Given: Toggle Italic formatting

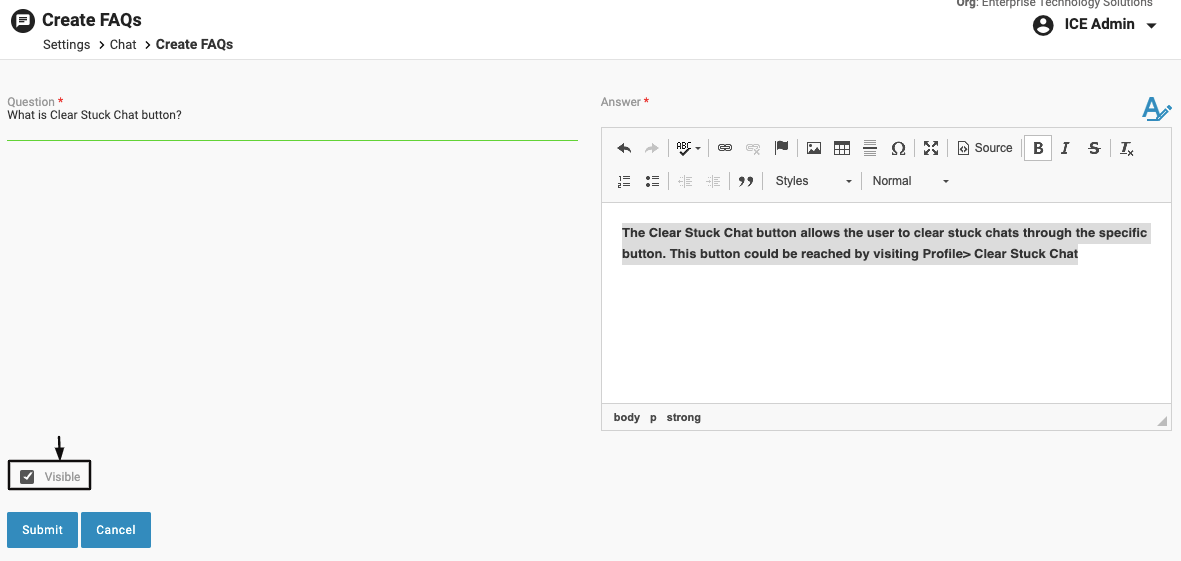Looking at the screenshot, I should click(1065, 148).
